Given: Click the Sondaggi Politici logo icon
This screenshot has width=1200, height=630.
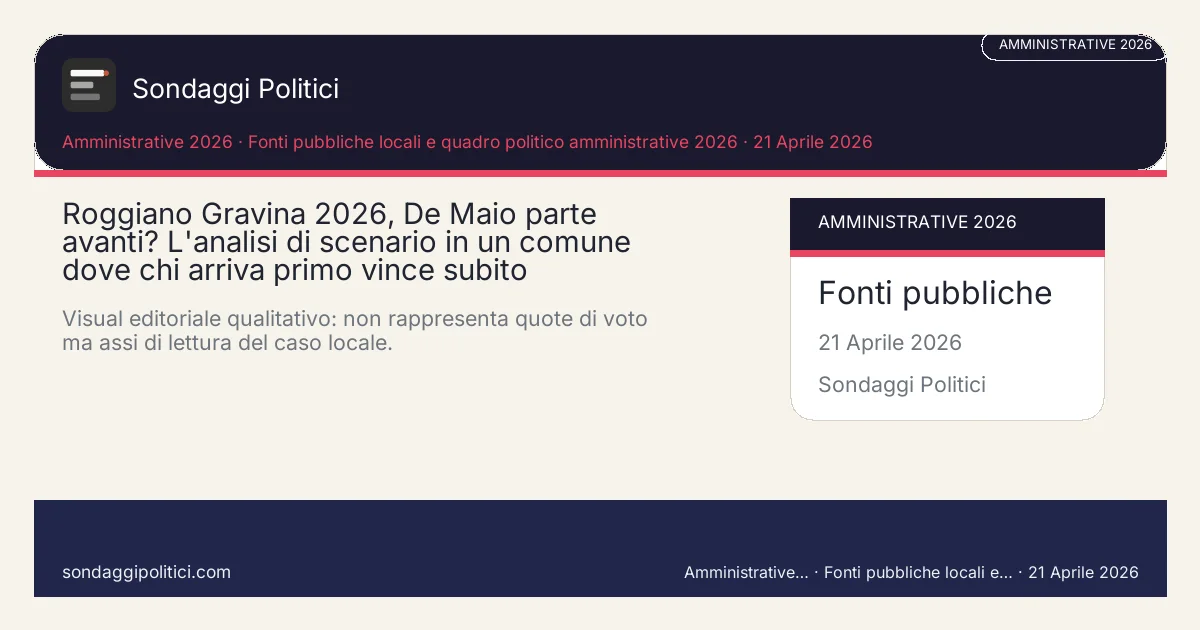Looking at the screenshot, I should coord(88,85).
